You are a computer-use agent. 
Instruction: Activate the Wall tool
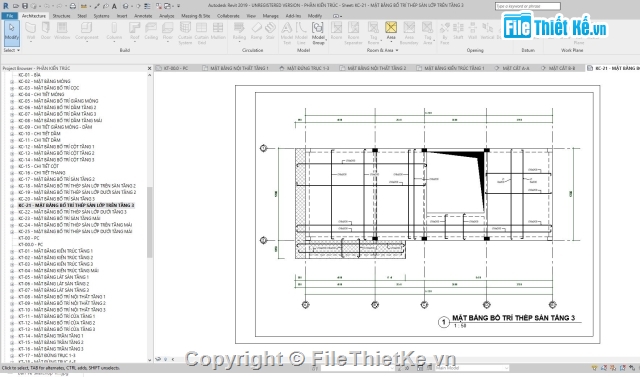[31, 31]
